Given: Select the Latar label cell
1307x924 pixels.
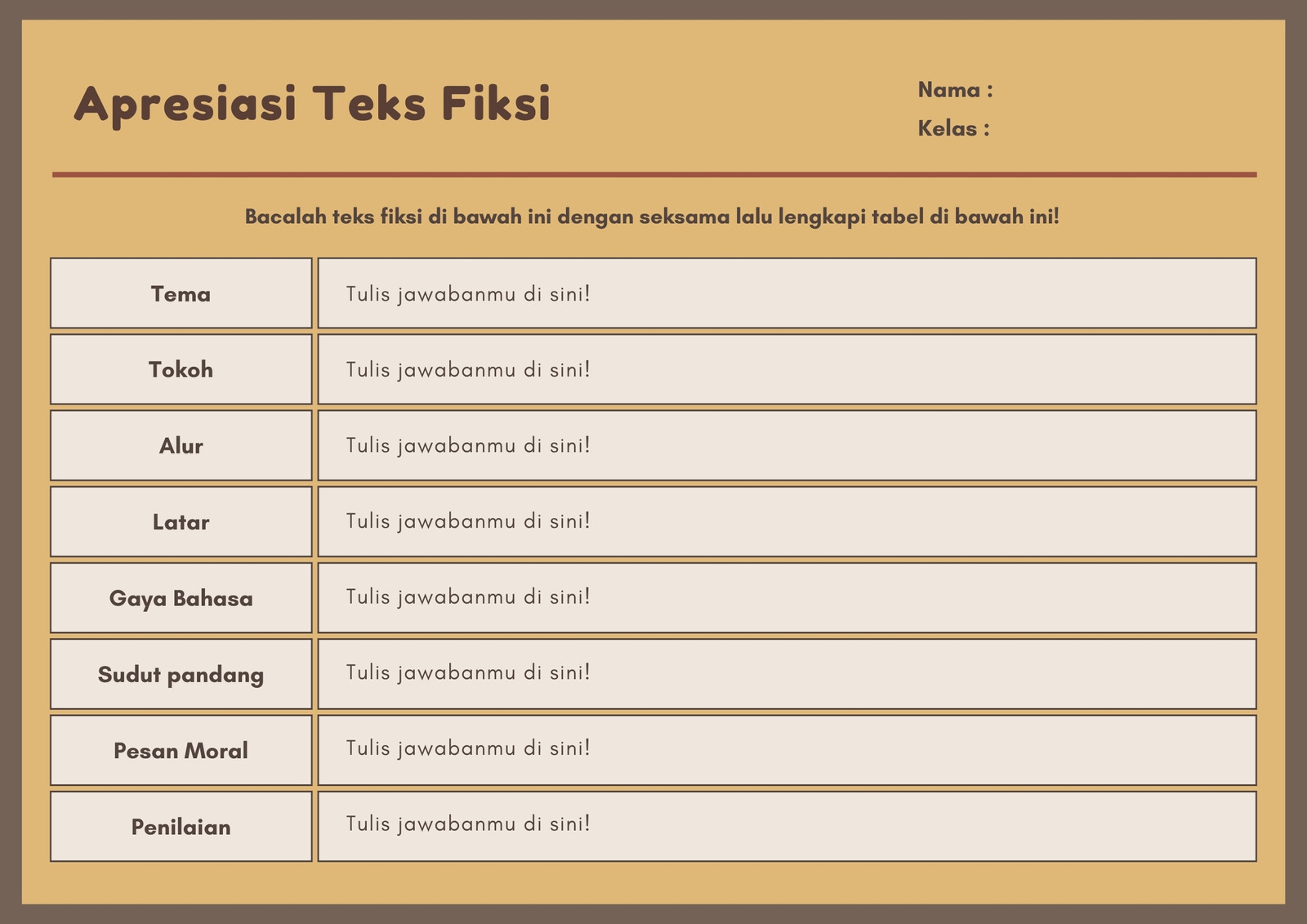Looking at the screenshot, I should tap(181, 521).
